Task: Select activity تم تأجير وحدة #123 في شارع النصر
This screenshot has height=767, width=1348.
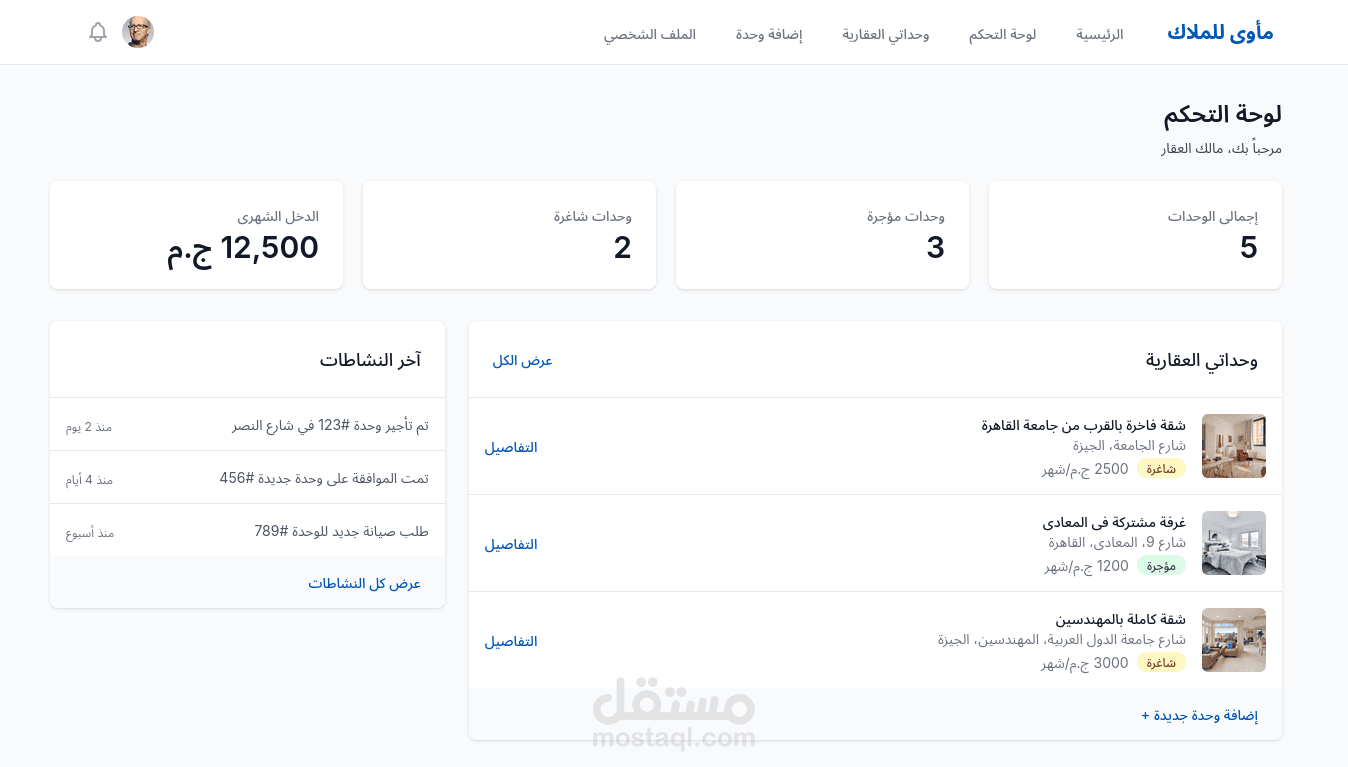Action: (330, 425)
